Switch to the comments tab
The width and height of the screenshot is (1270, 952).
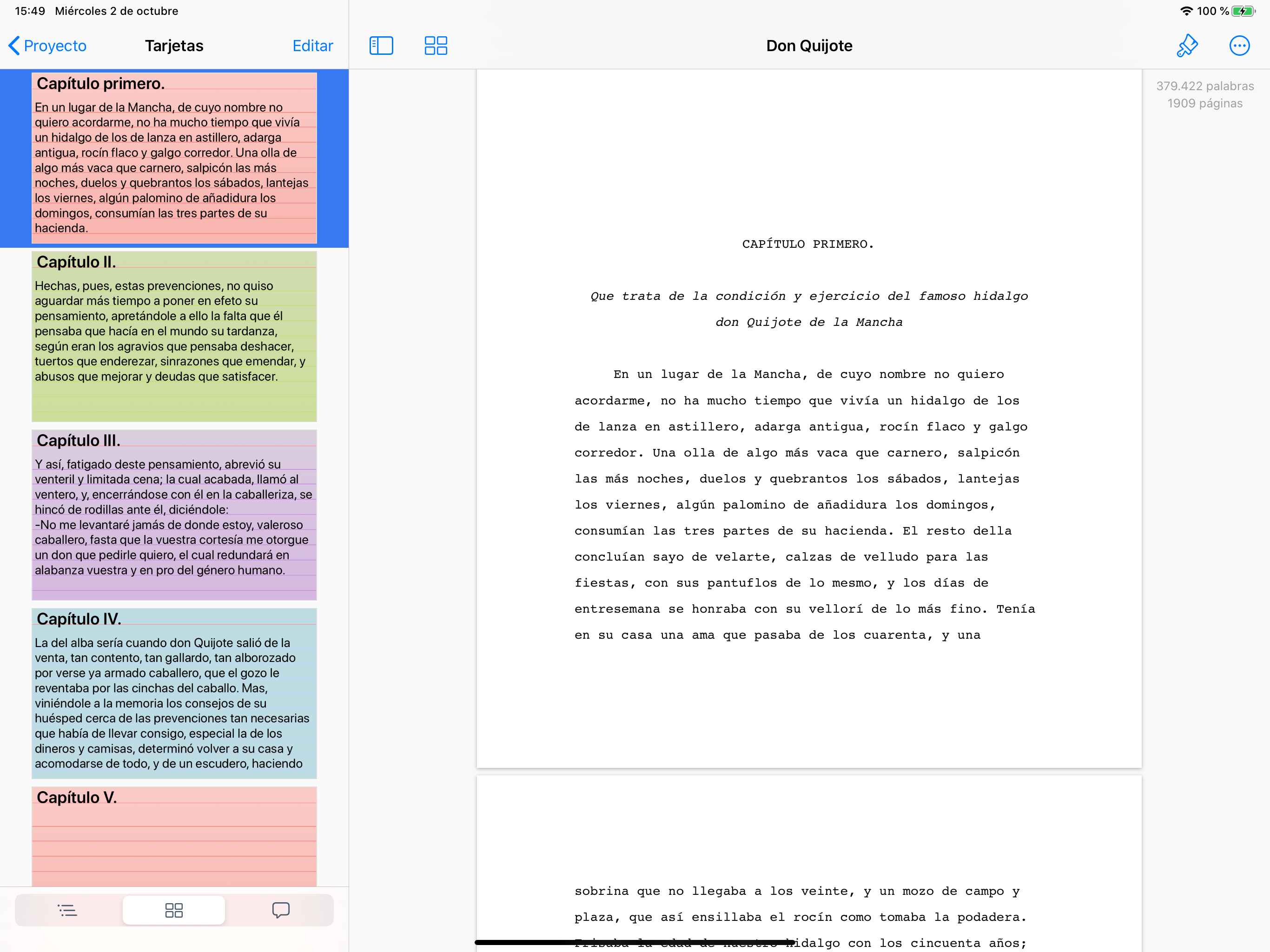(281, 910)
